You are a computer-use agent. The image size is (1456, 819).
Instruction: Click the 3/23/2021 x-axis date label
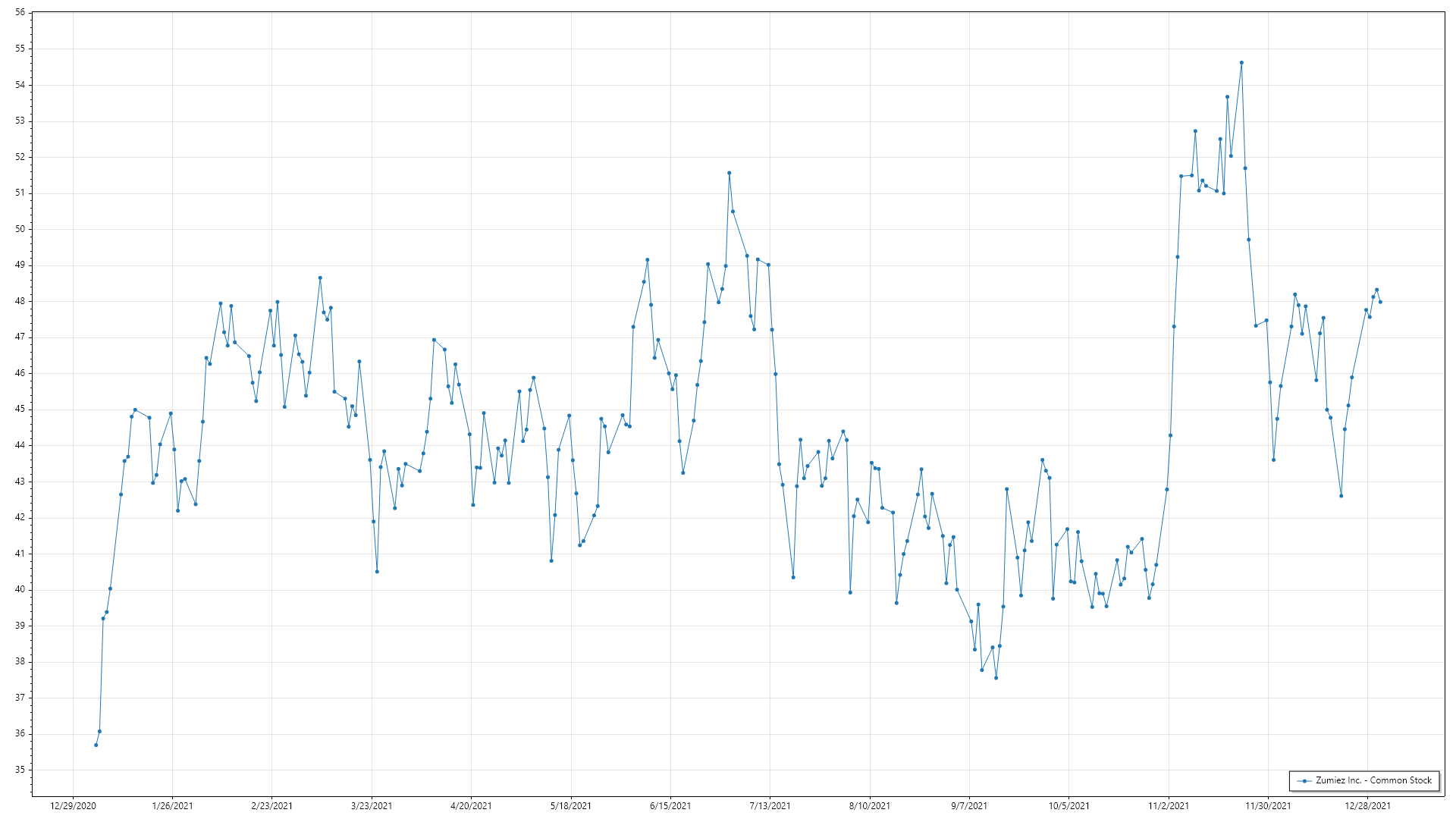pos(372,806)
